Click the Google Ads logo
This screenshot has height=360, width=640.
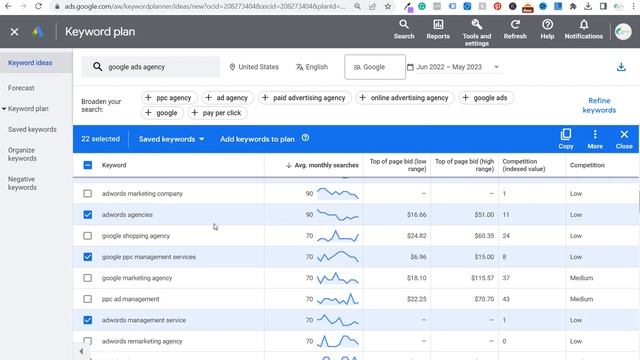[38, 31]
